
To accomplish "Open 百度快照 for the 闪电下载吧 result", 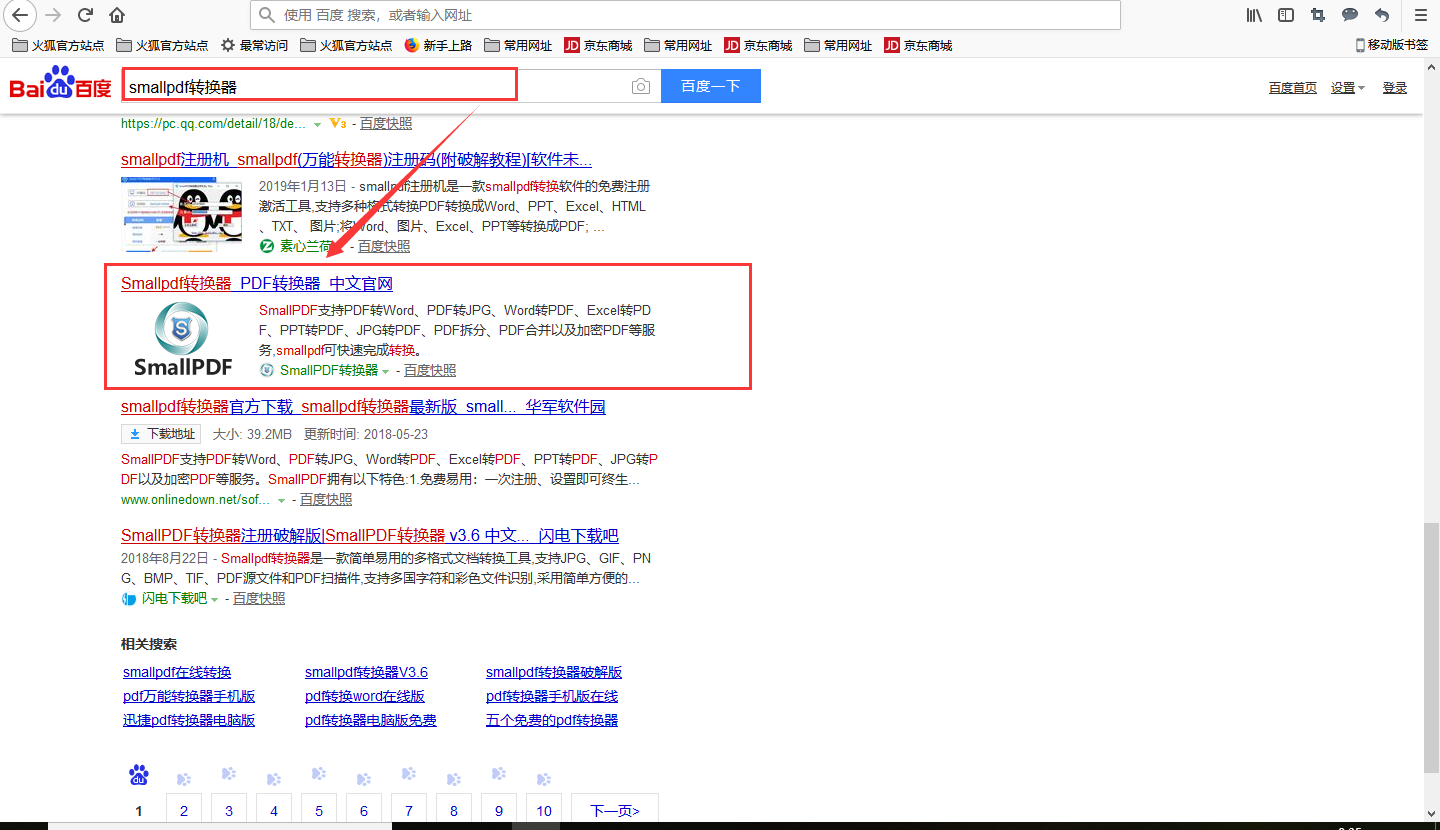I will [x=259, y=598].
